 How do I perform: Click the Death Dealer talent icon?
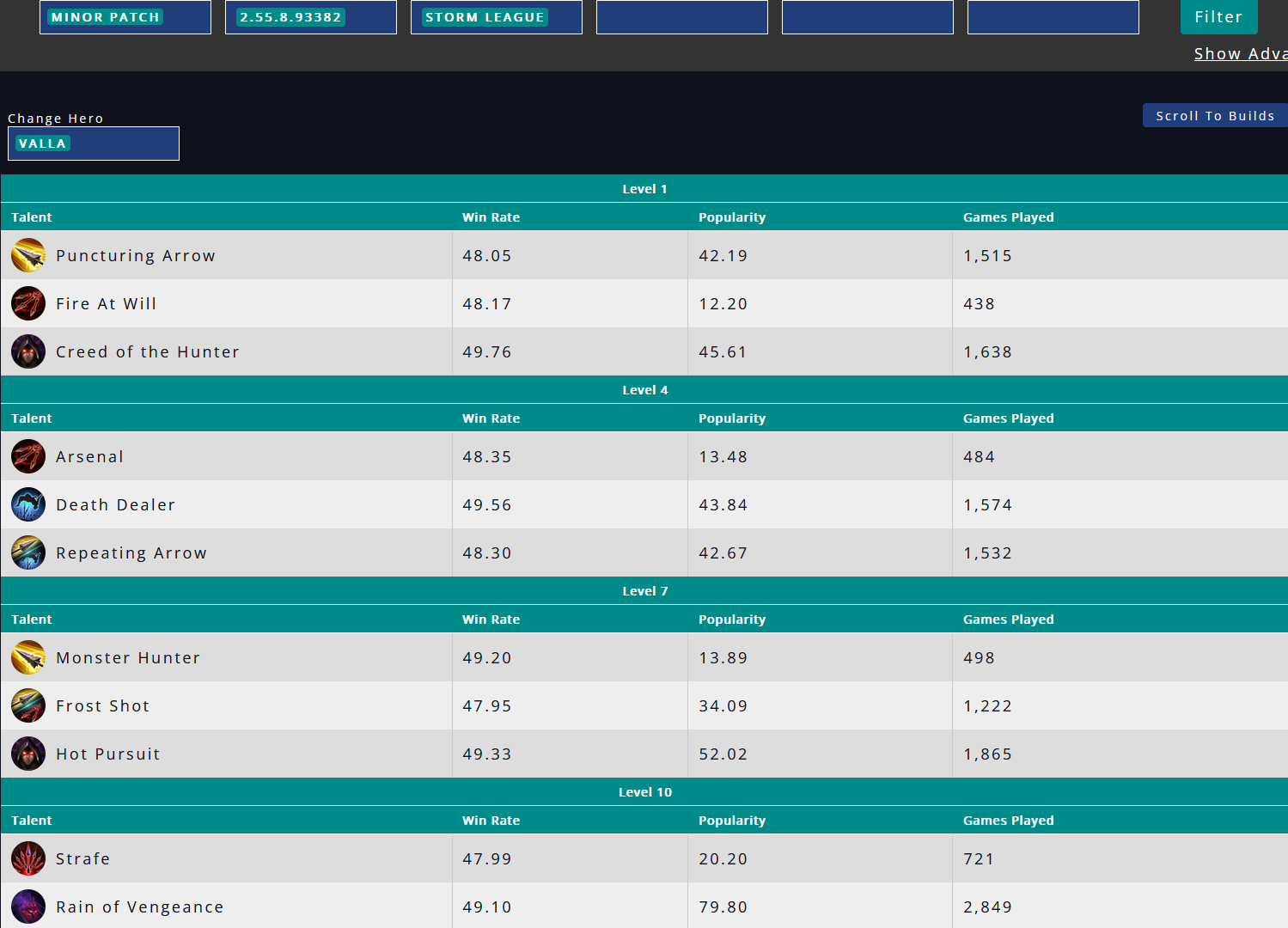28,504
